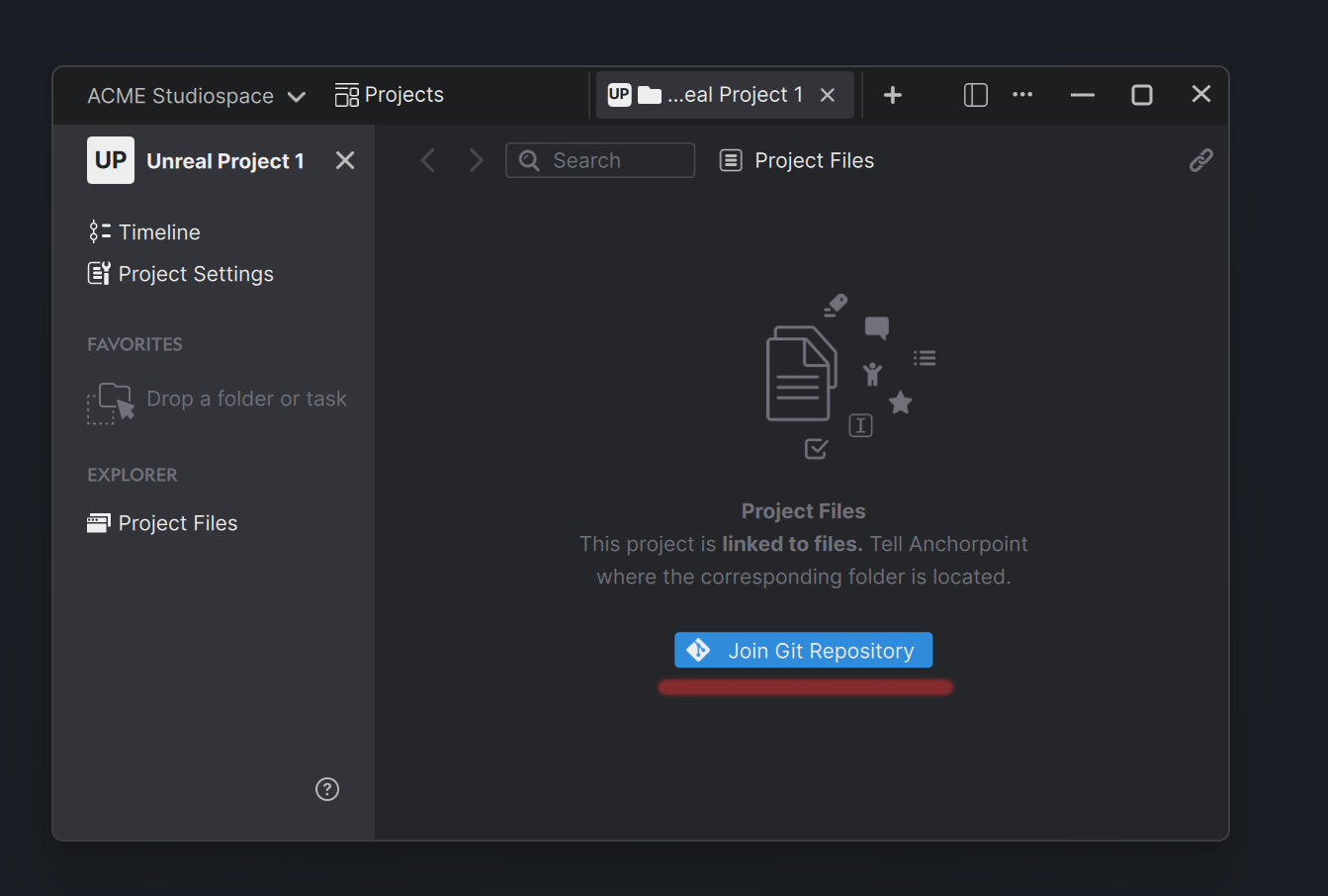
Task: Open the three-dots overflow menu
Action: pyautogui.click(x=1022, y=94)
